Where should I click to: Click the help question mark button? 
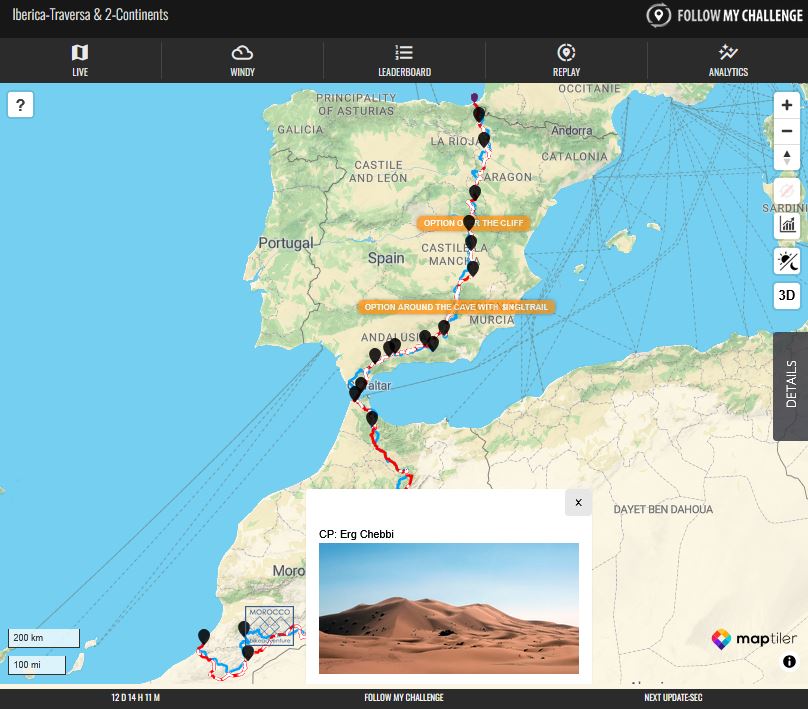click(x=21, y=105)
